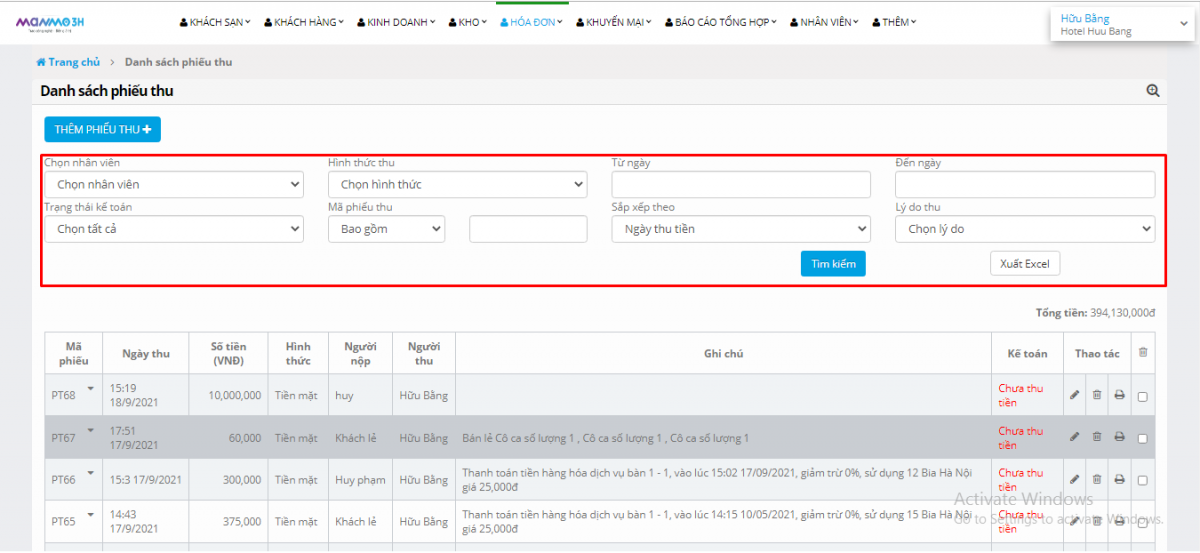The image size is (1200, 553).
Task: Tick the checkbox for receipt PT68
Action: coord(1143,396)
